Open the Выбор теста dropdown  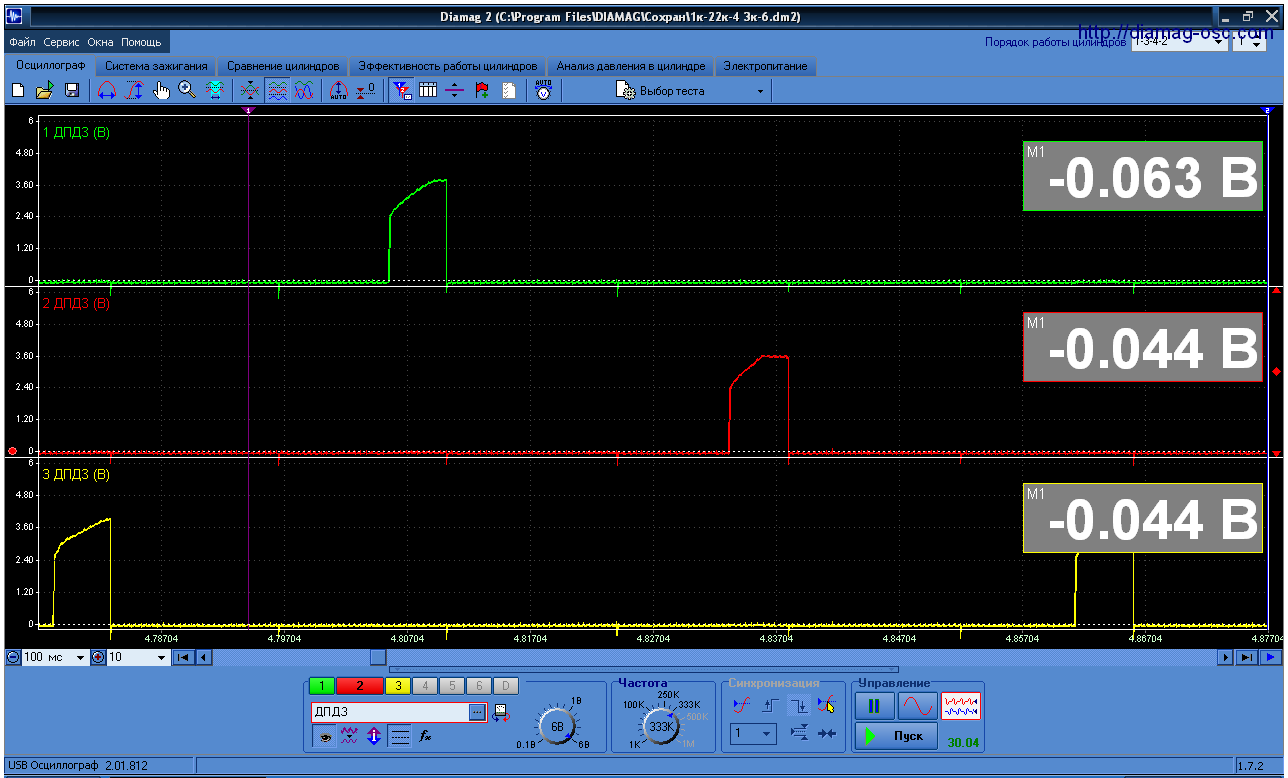point(692,91)
